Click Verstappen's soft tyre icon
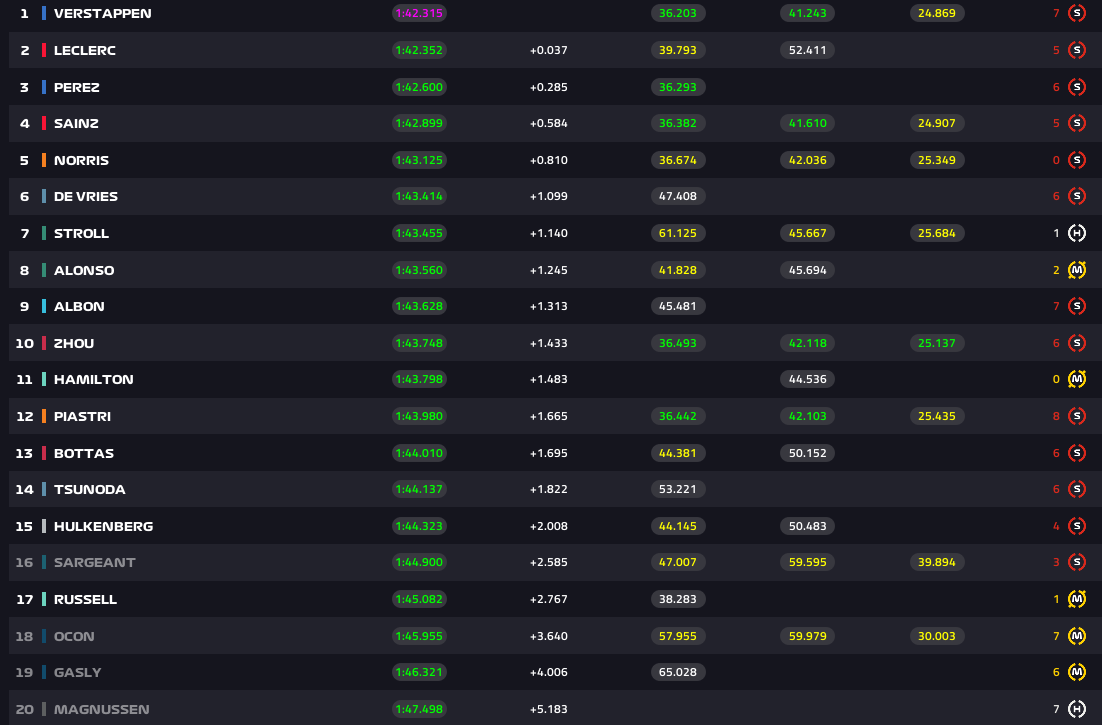The height and width of the screenshot is (725, 1102). click(x=1076, y=14)
